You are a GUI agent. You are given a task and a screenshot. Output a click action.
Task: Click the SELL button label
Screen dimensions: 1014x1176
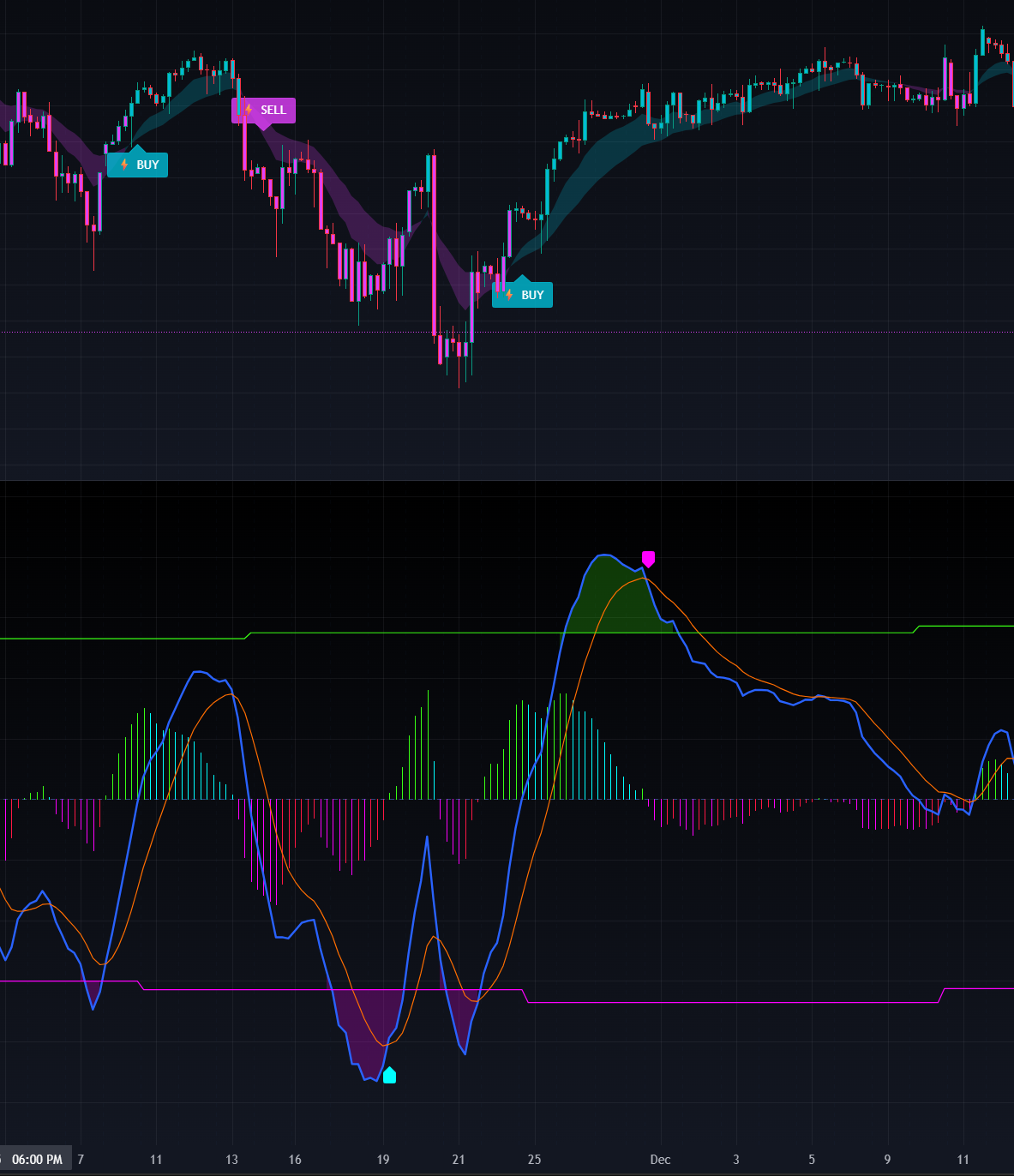click(x=273, y=110)
